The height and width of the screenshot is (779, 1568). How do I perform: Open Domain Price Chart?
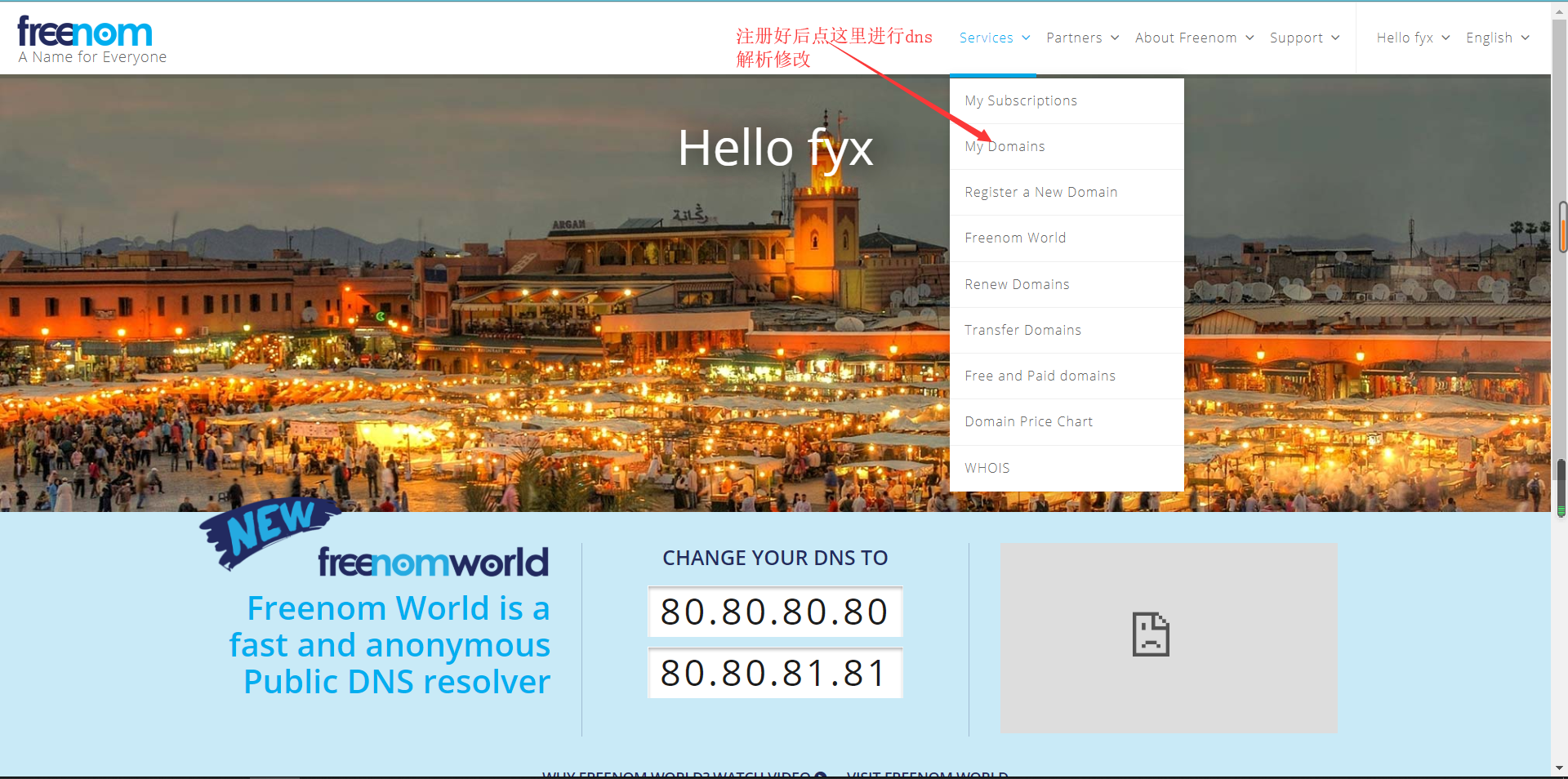[1028, 421]
